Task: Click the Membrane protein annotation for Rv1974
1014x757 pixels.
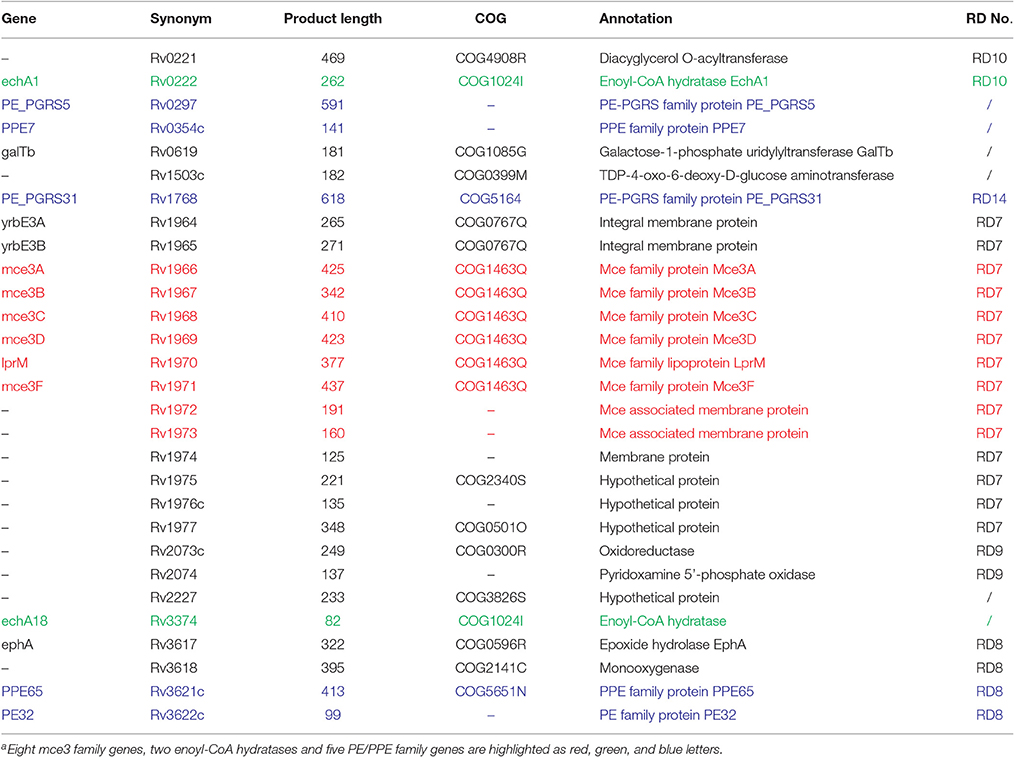Action: pyautogui.click(x=654, y=456)
